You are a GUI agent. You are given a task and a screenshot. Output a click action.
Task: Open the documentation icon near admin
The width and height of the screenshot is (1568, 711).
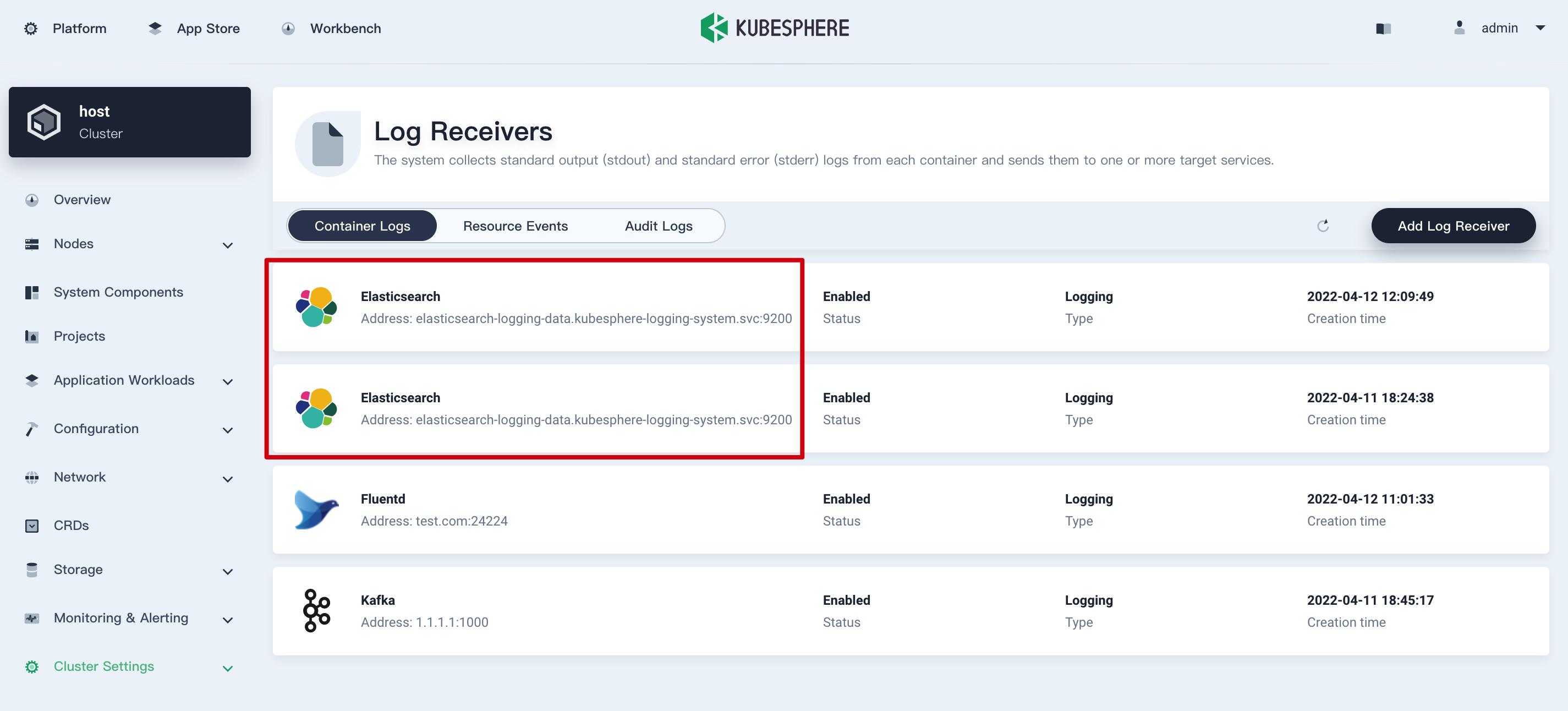point(1384,28)
